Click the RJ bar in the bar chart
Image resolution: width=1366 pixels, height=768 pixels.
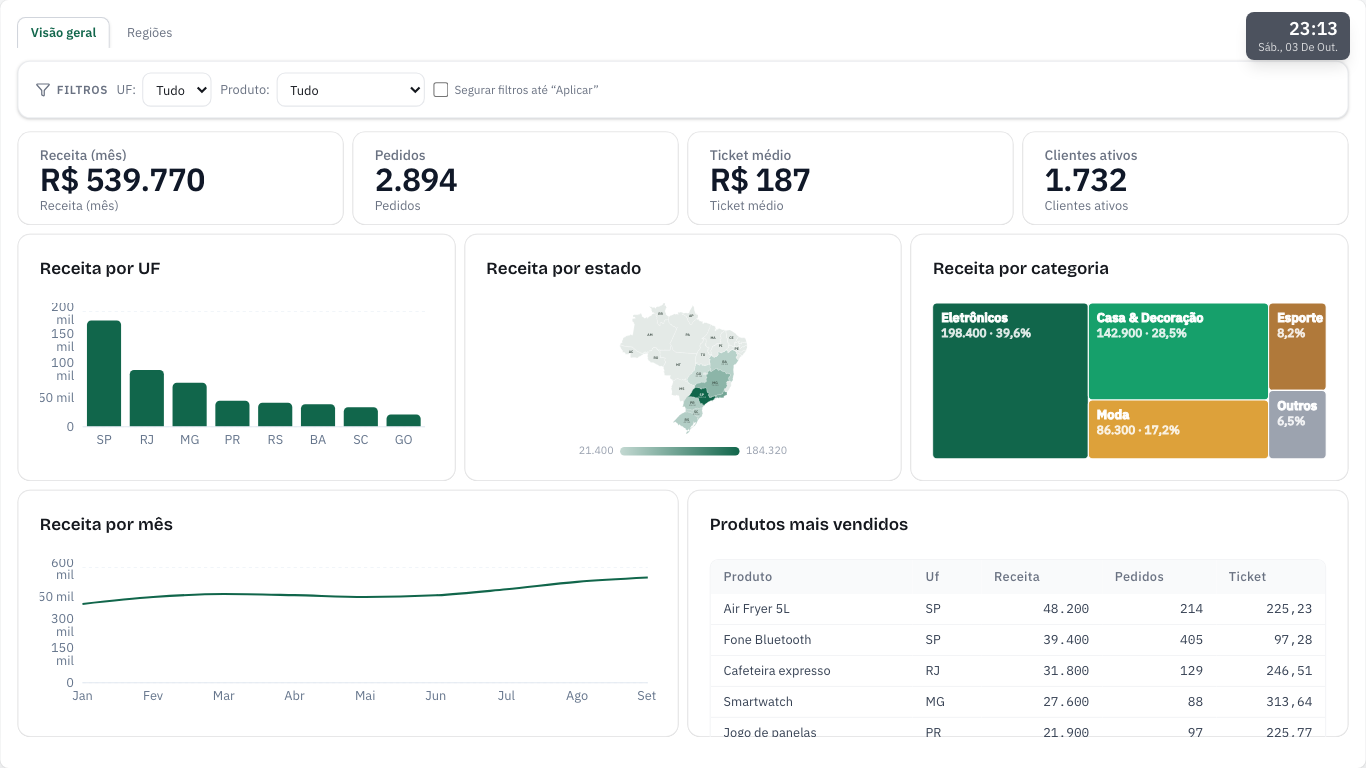coord(147,398)
